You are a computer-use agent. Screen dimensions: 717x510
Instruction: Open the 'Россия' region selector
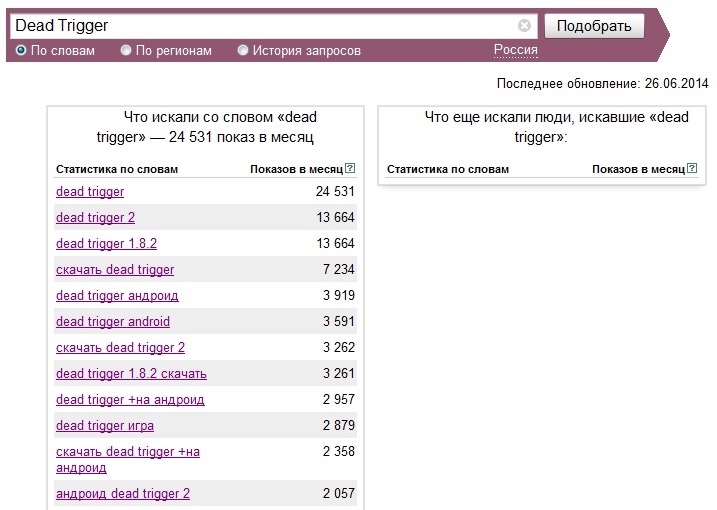[516, 49]
